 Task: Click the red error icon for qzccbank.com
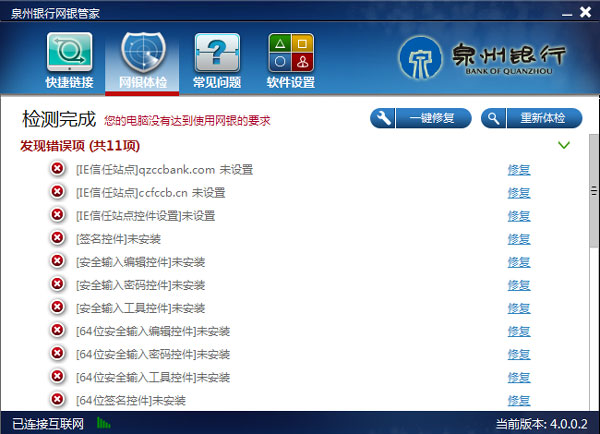[58, 169]
